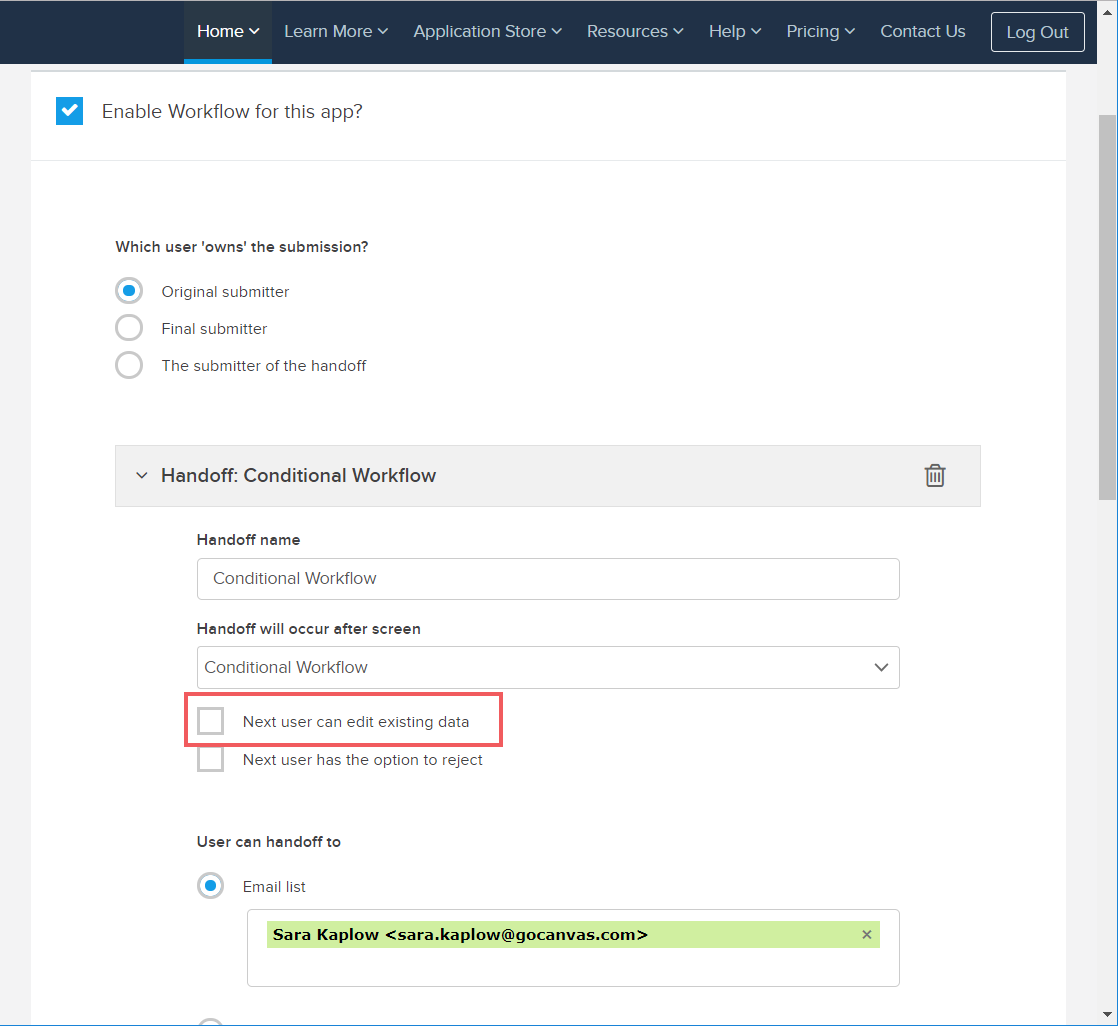Open the Help menu

coord(735,32)
